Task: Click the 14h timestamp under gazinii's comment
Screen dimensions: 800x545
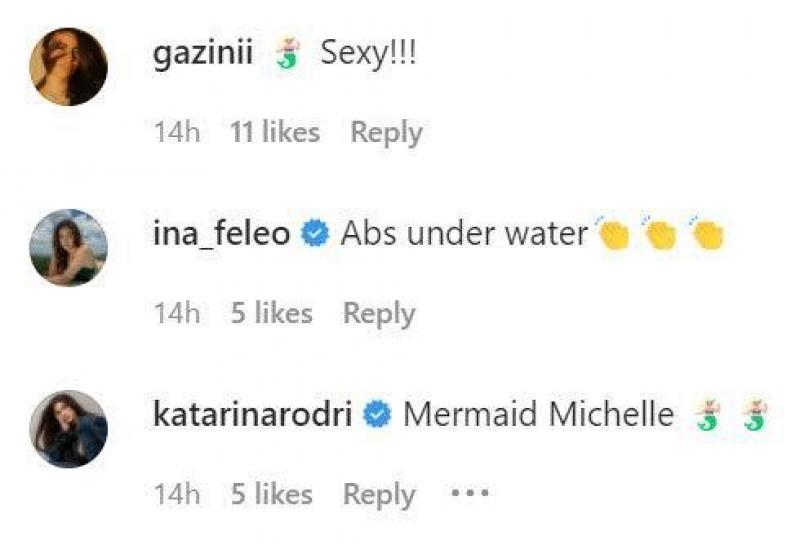Action: [177, 132]
